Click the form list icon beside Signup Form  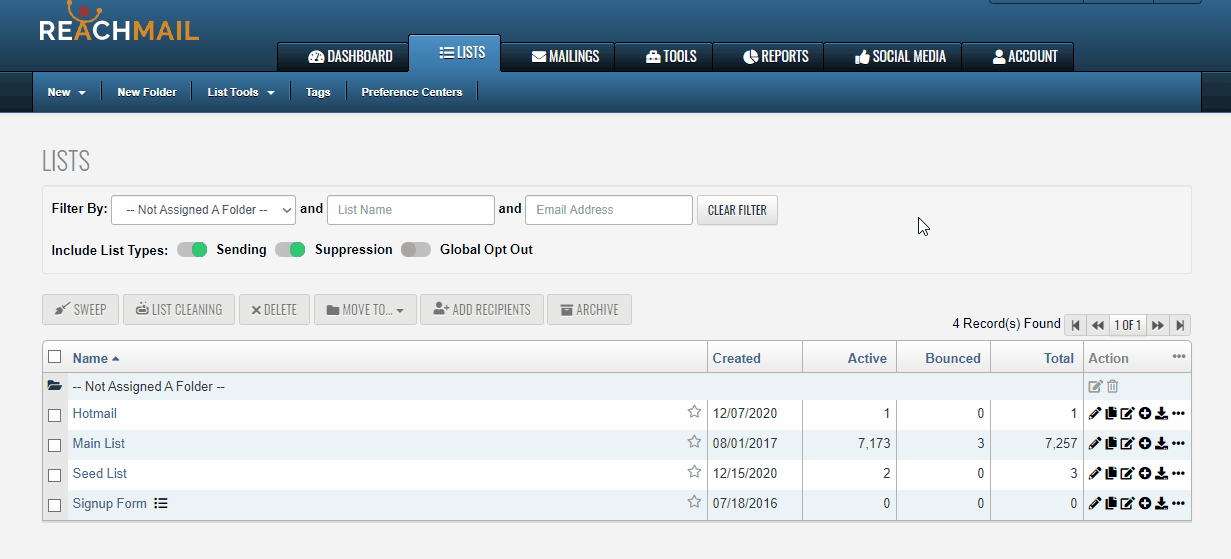tap(161, 504)
